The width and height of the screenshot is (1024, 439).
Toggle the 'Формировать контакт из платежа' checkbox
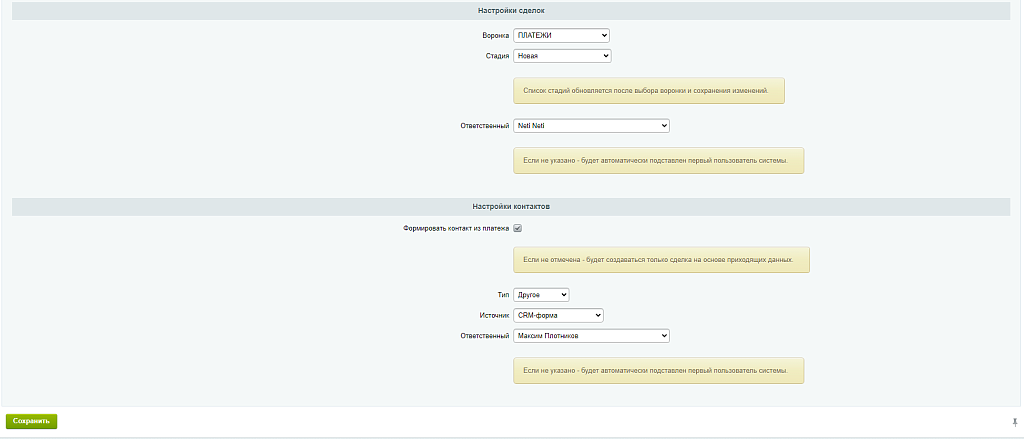point(518,228)
